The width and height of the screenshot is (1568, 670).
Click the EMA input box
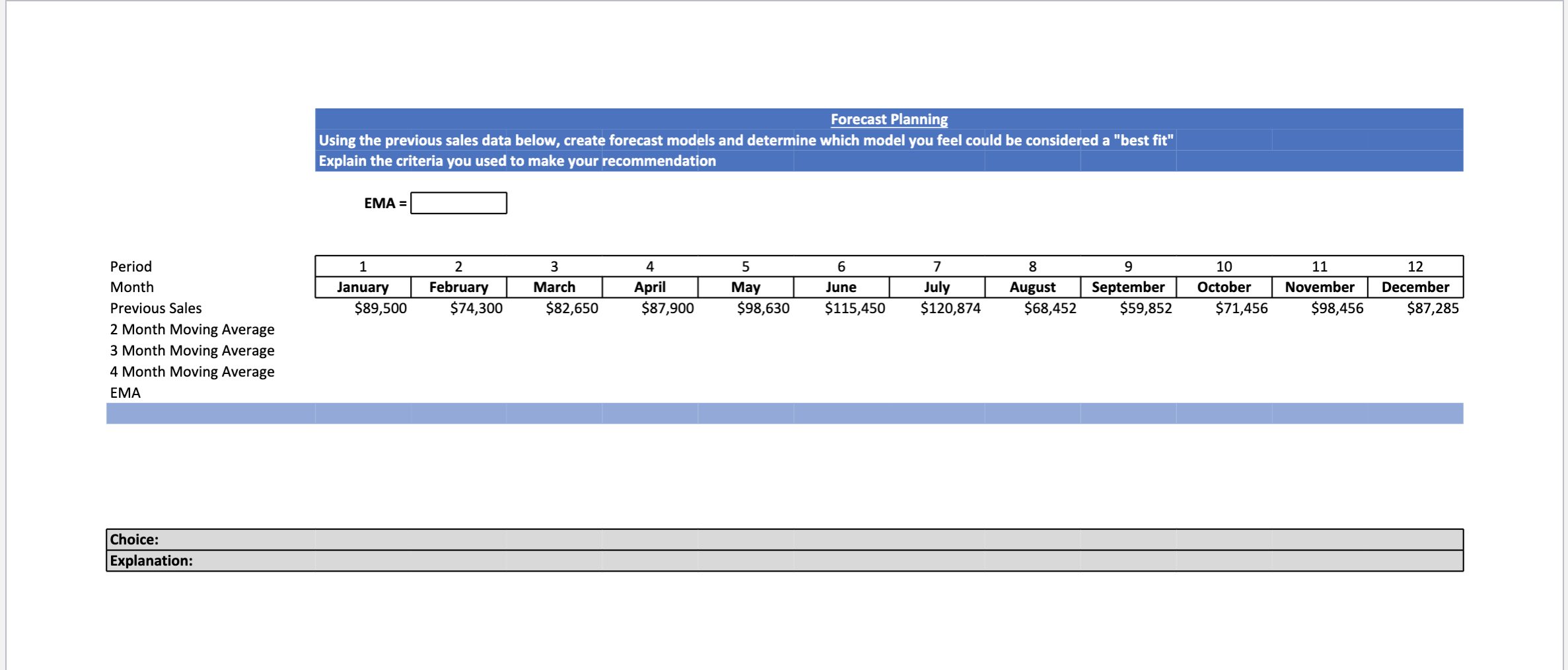tap(458, 203)
